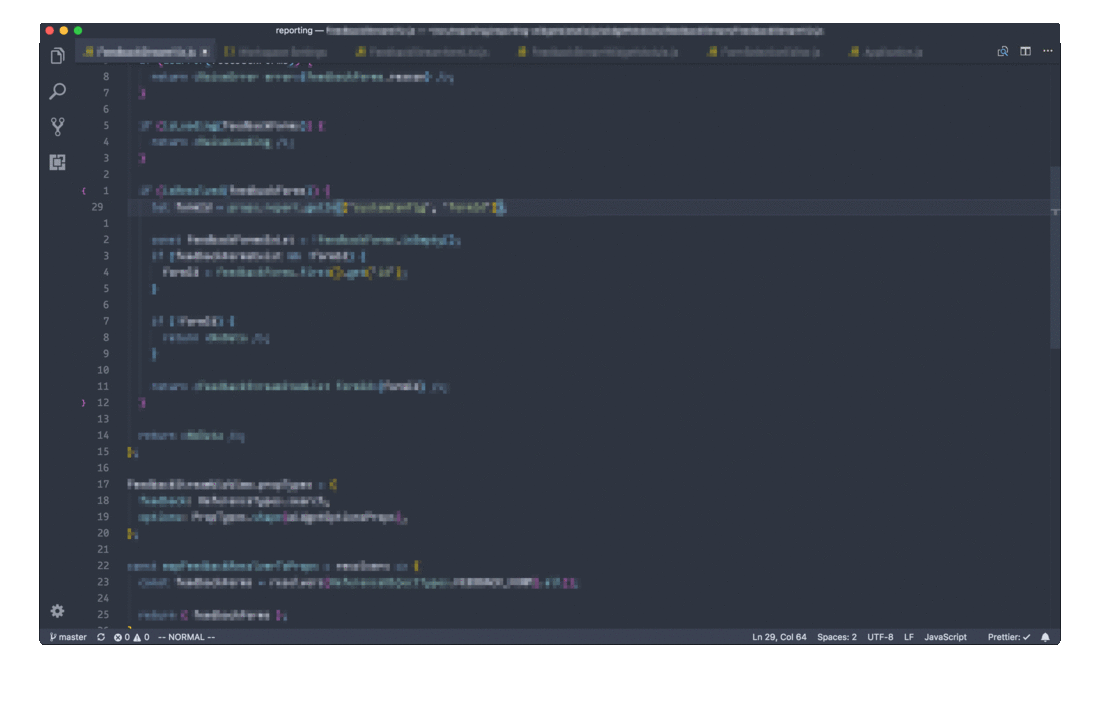Toggle the editor layout icon near top right
The width and height of the screenshot is (1100, 701).
[x=1024, y=50]
